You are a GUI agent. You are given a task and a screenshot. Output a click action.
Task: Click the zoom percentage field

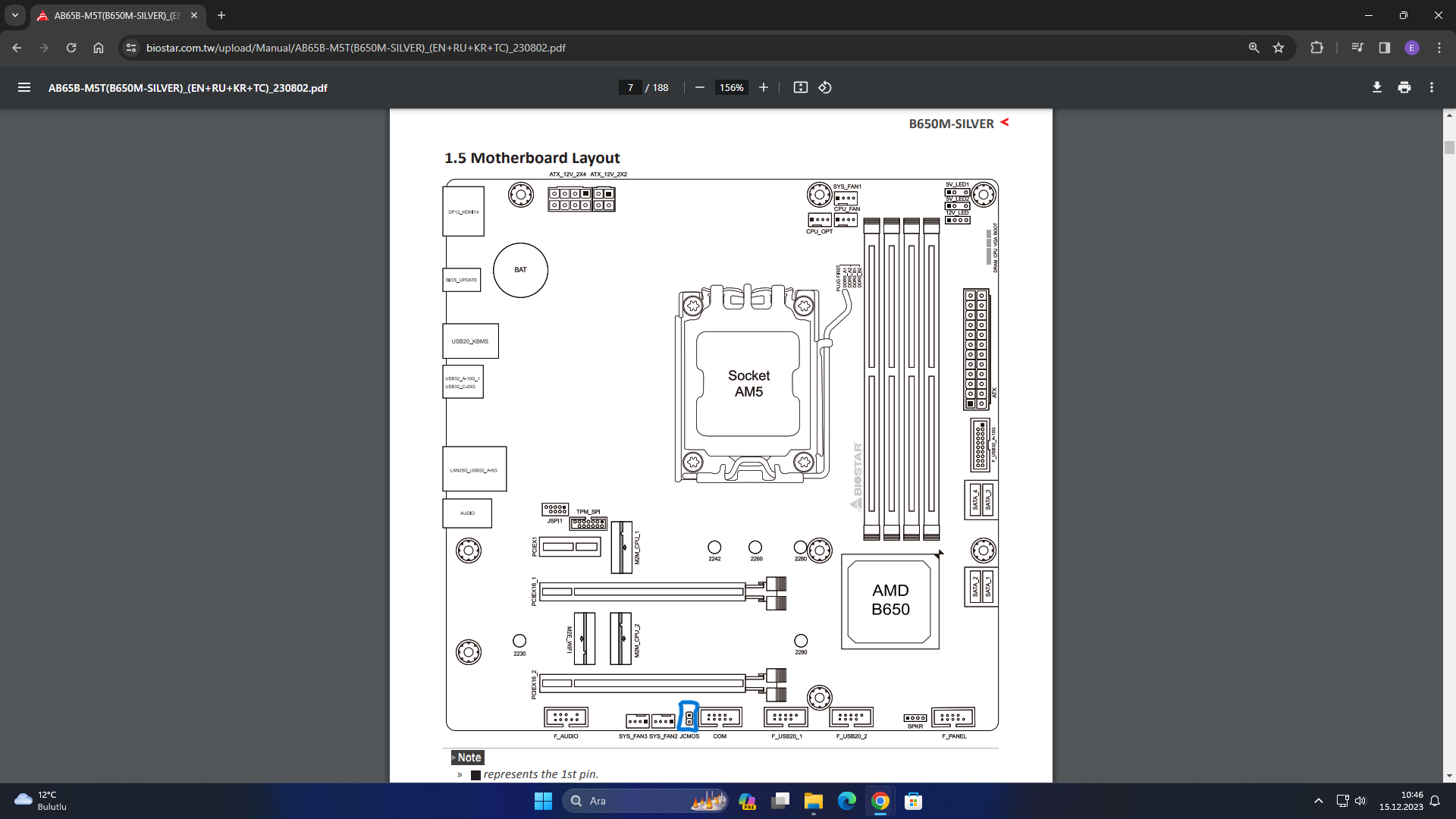tap(731, 87)
